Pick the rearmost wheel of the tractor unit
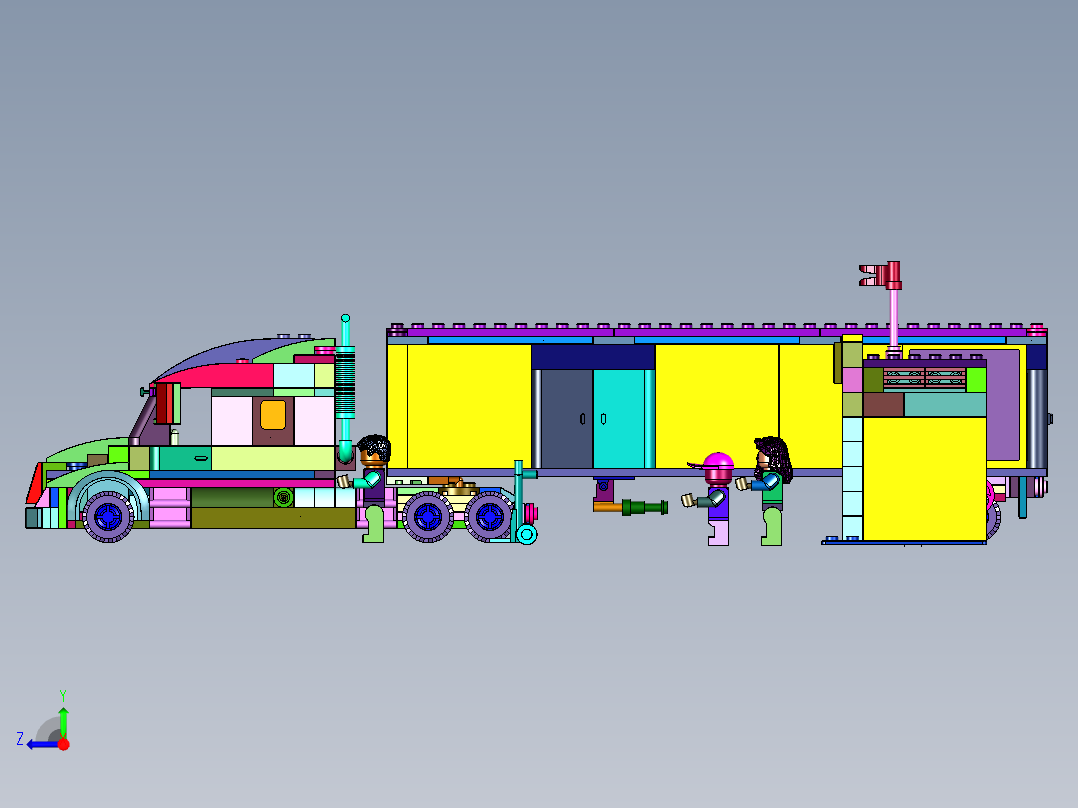Viewport: 1078px width, 808px height. [490, 516]
